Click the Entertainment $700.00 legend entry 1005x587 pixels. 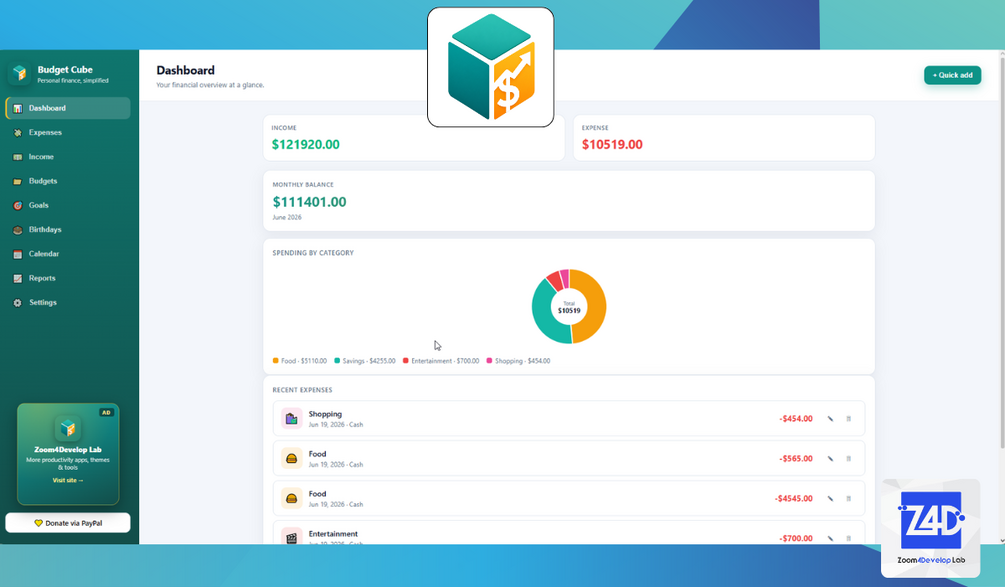(x=441, y=361)
